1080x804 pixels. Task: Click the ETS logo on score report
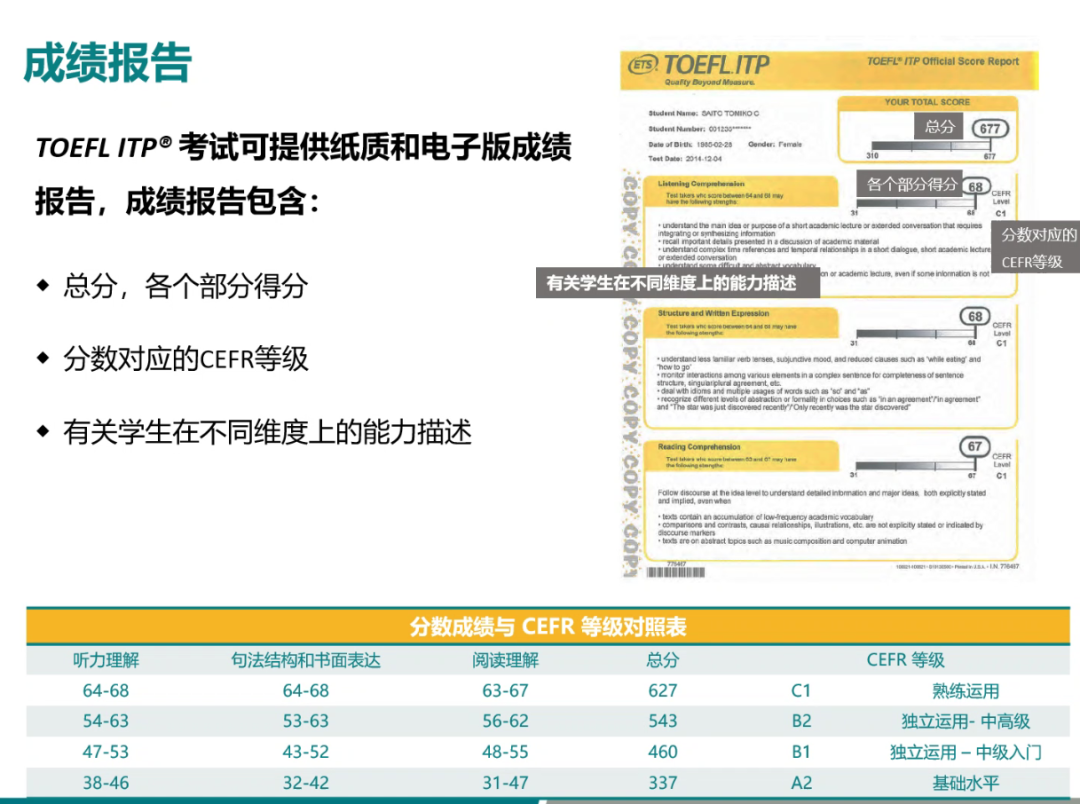643,65
